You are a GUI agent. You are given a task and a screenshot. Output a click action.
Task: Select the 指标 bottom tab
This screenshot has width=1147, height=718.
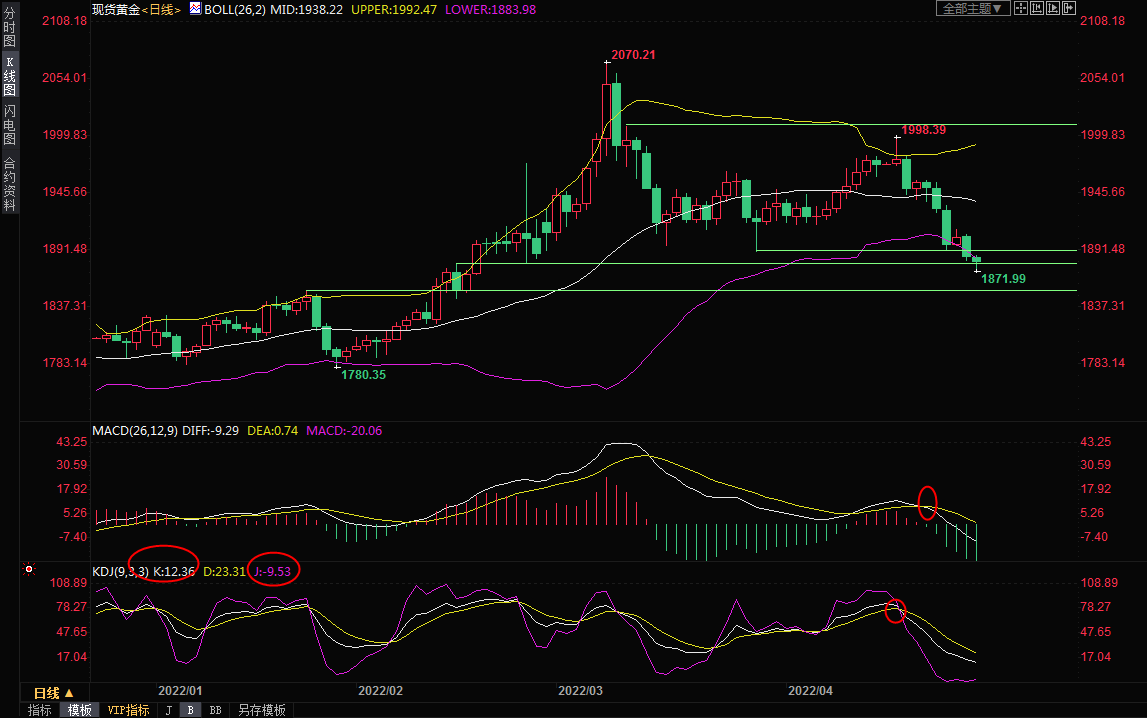point(40,710)
